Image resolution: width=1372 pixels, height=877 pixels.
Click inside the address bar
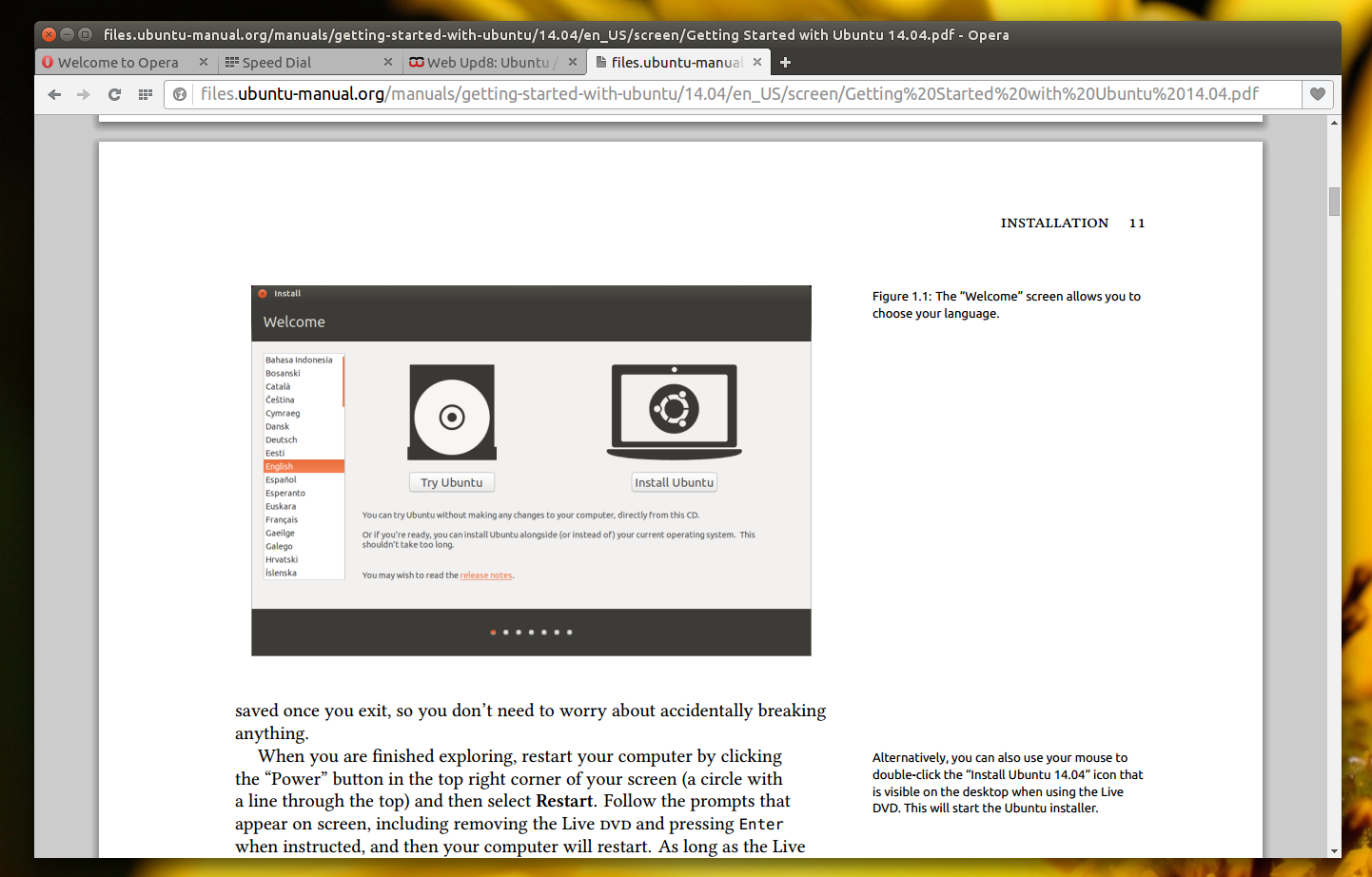[x=666, y=94]
